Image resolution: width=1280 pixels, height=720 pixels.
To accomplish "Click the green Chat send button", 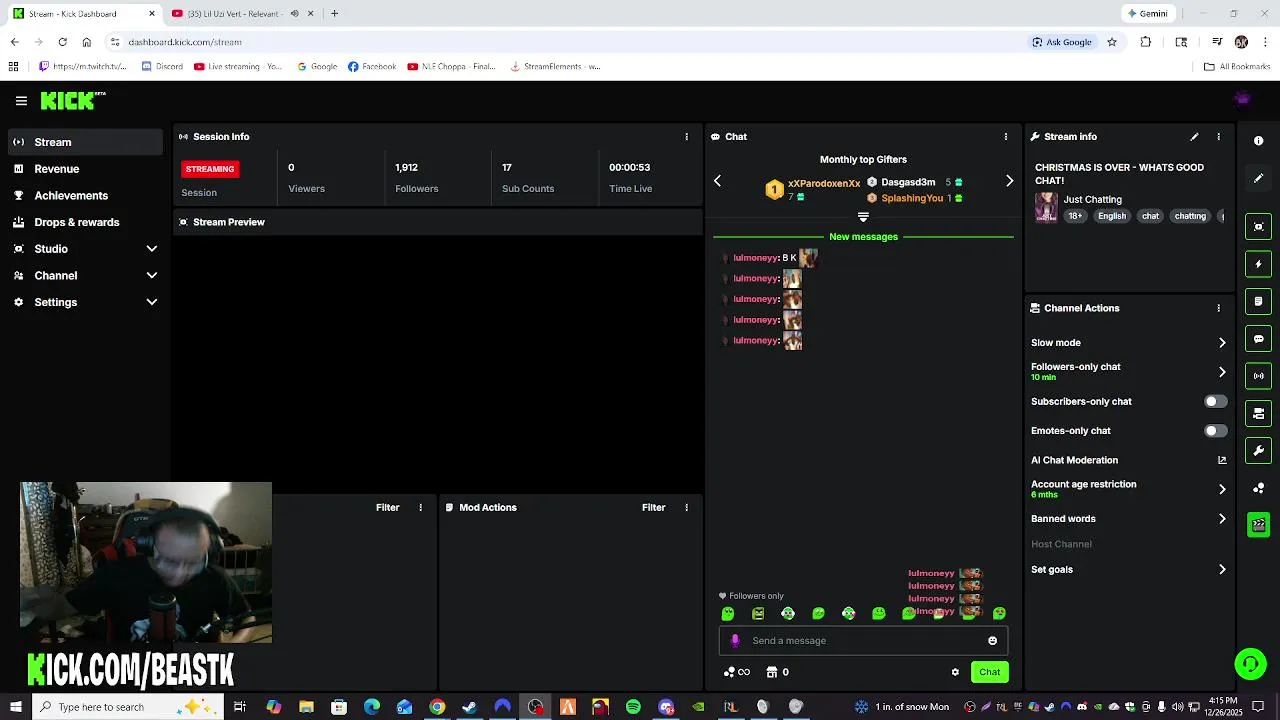I will coord(989,672).
